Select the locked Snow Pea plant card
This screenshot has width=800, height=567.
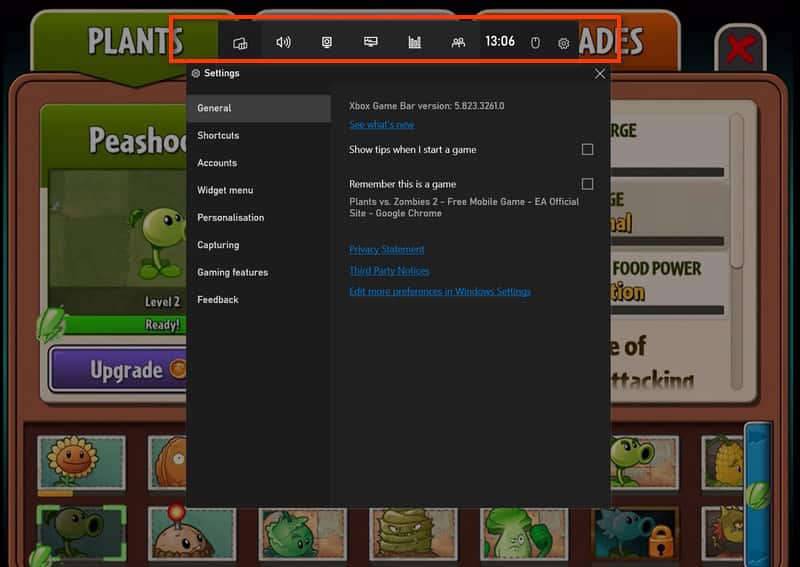pyautogui.click(x=635, y=534)
